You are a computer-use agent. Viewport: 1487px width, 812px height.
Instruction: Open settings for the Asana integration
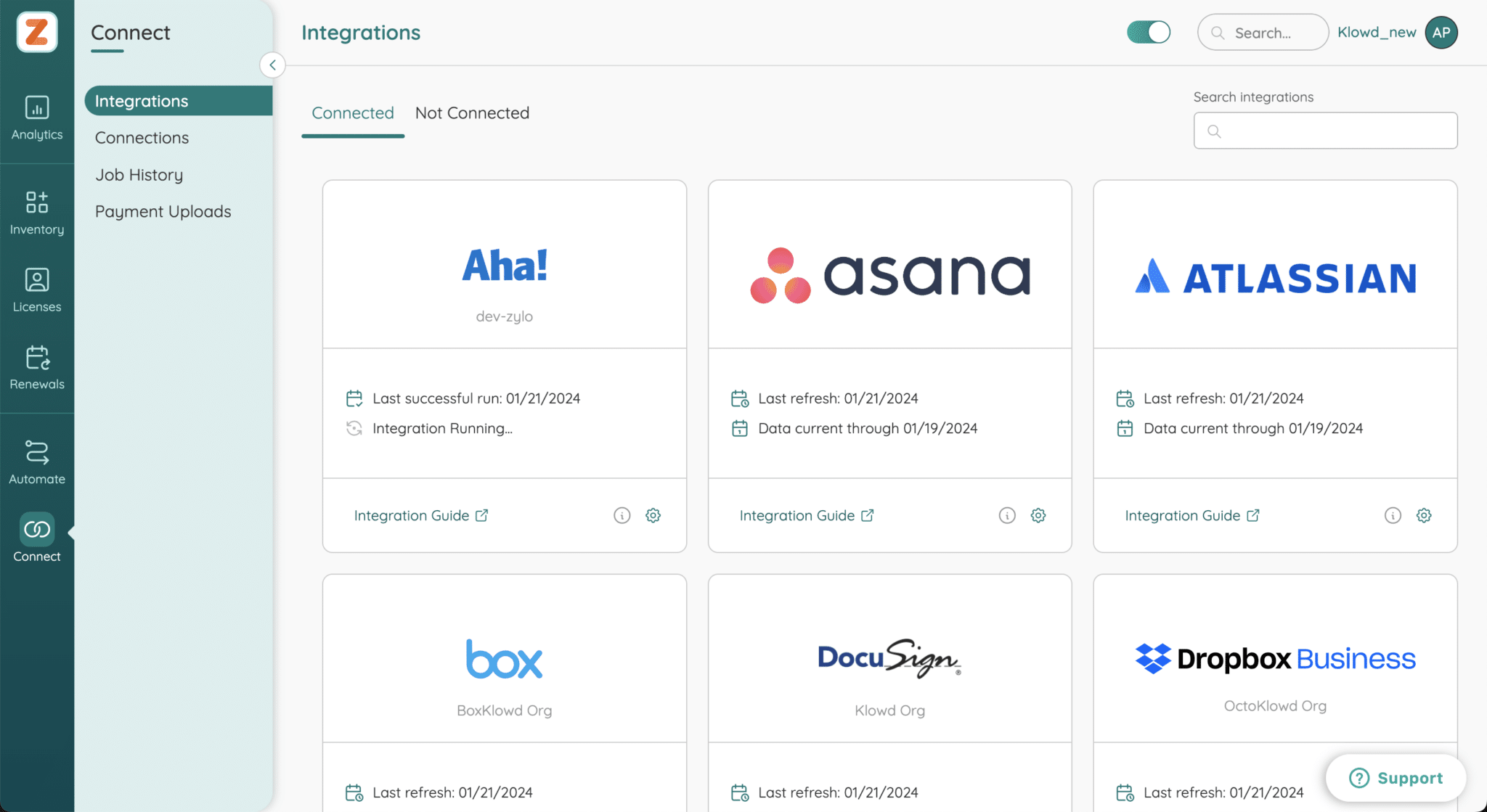1038,515
